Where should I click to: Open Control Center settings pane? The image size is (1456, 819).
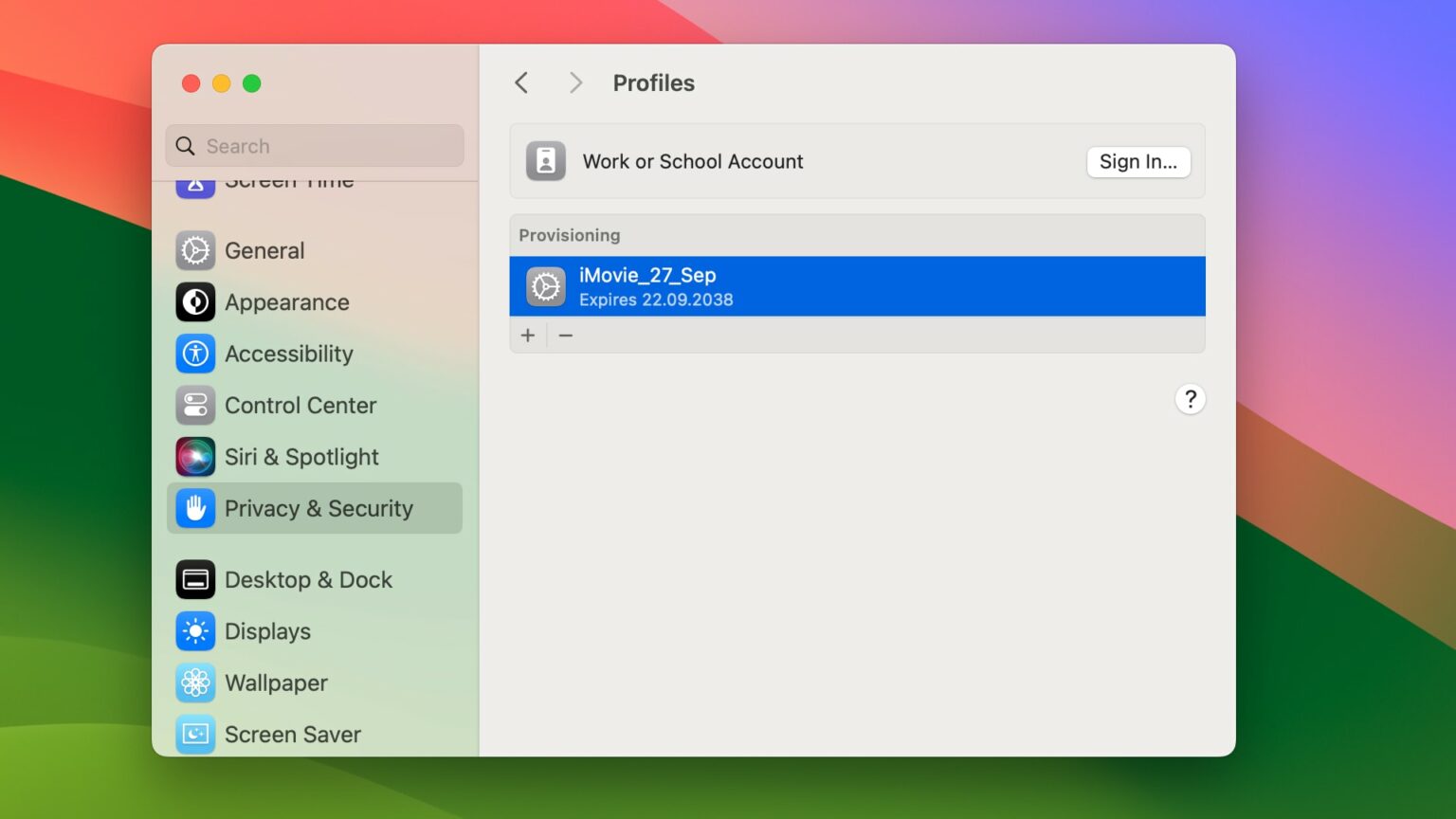pos(315,406)
